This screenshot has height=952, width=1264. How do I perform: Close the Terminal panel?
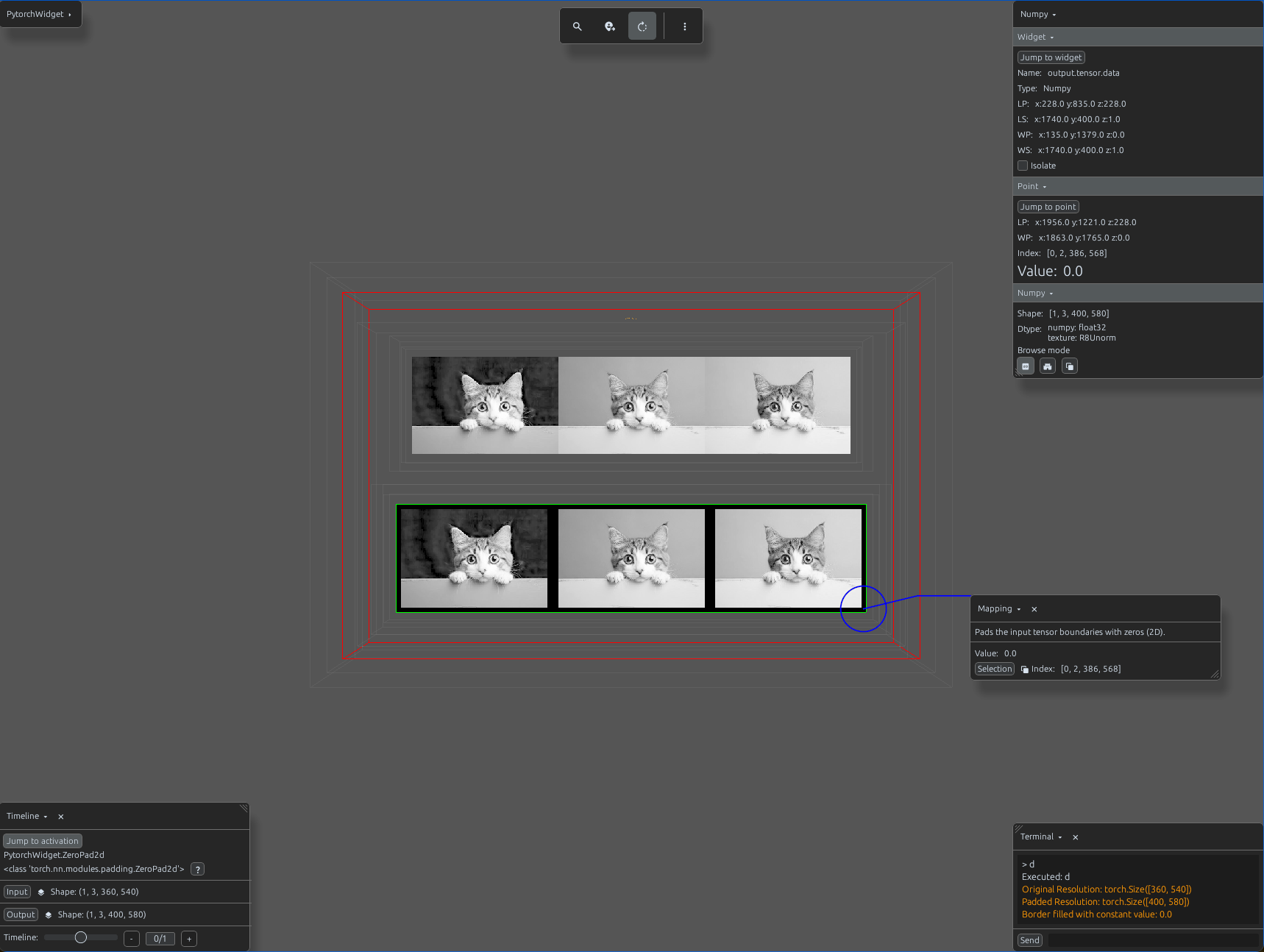tap(1076, 837)
